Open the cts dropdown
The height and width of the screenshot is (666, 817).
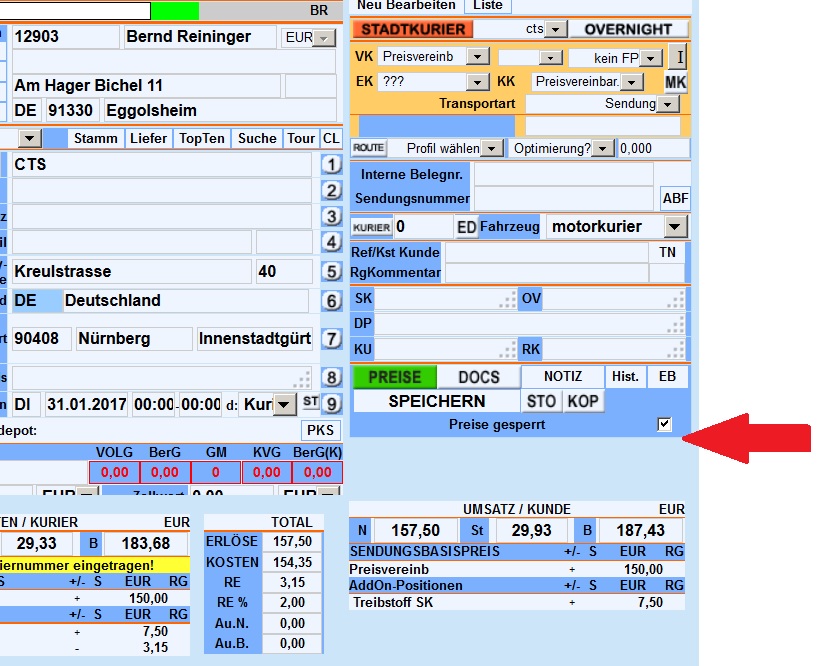(x=555, y=29)
